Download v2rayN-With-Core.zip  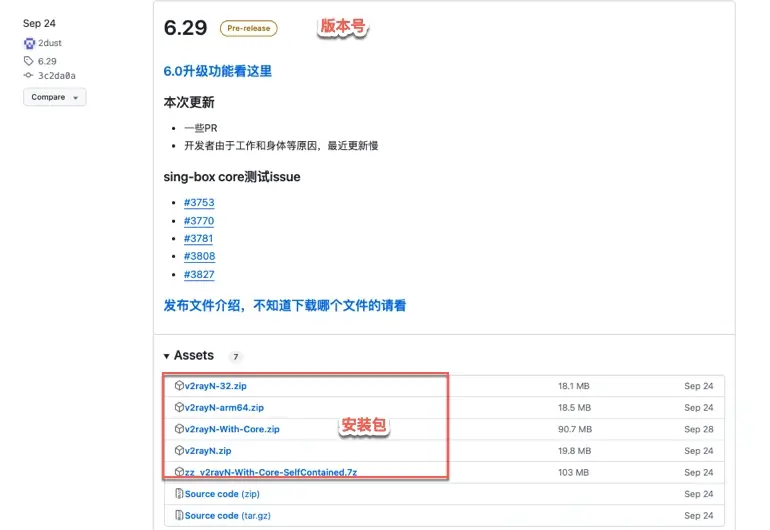232,429
